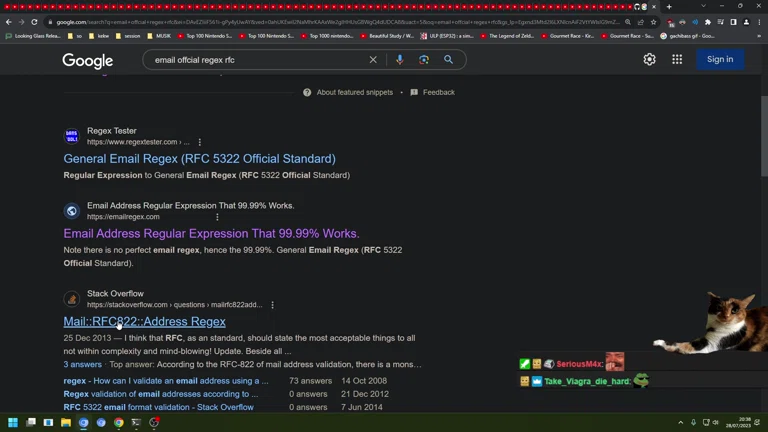Click the voice search microphone icon
This screenshot has width=768, height=432.
400,60
